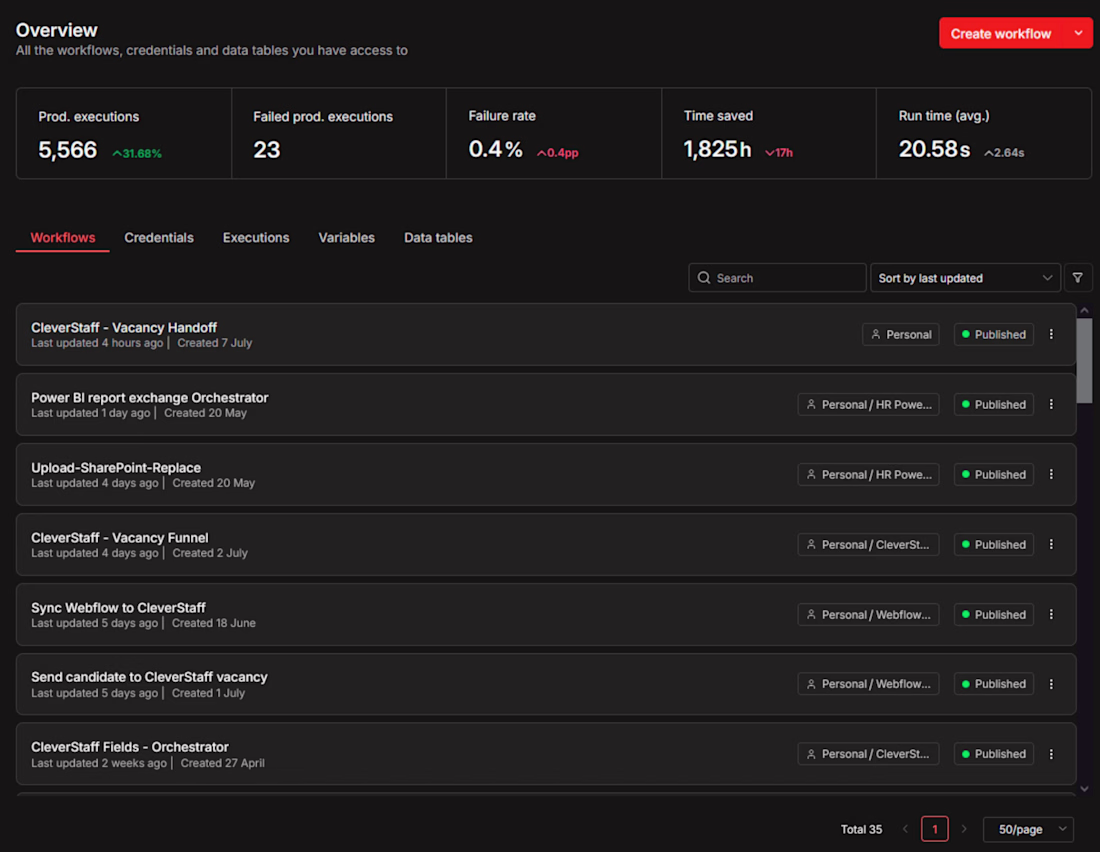Screen dimensions: 1100x852
Task: Click the 31.68% change indicator
Action: (137, 153)
